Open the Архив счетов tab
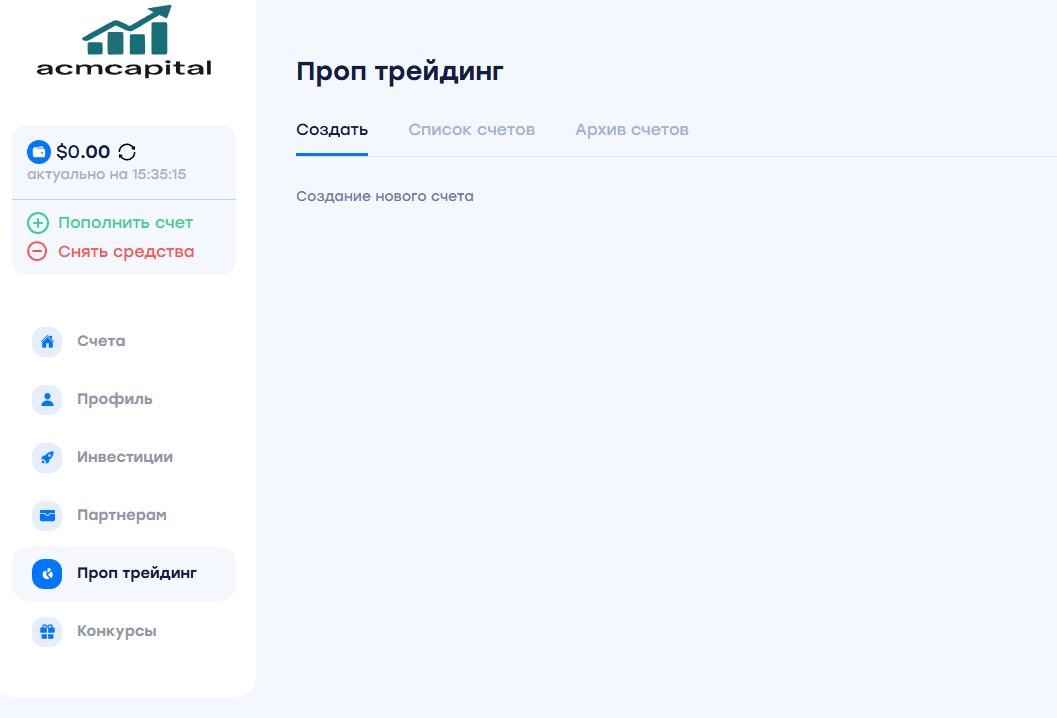This screenshot has width=1057, height=718. coord(631,129)
